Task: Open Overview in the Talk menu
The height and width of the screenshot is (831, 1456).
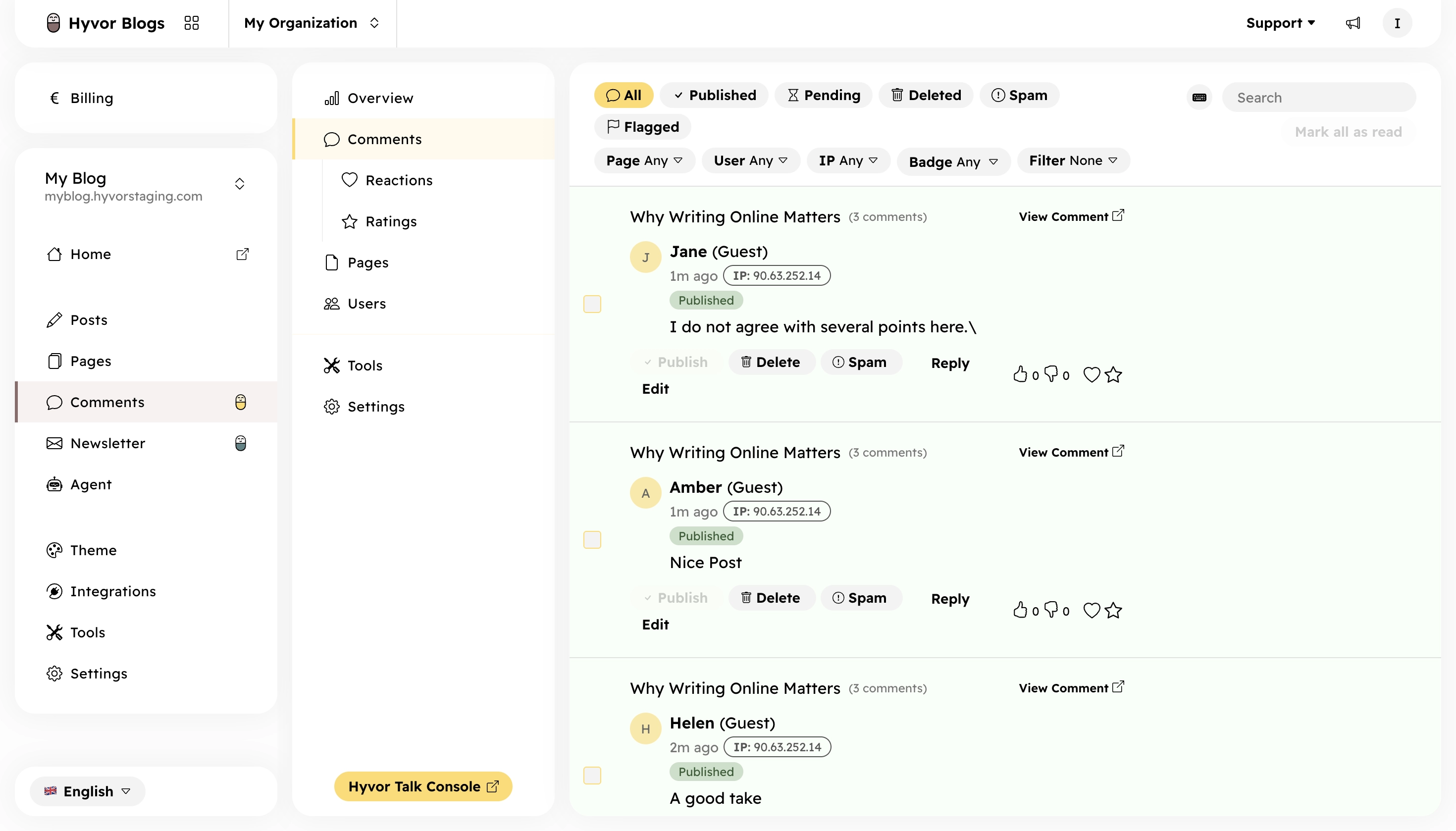Action: point(423,98)
